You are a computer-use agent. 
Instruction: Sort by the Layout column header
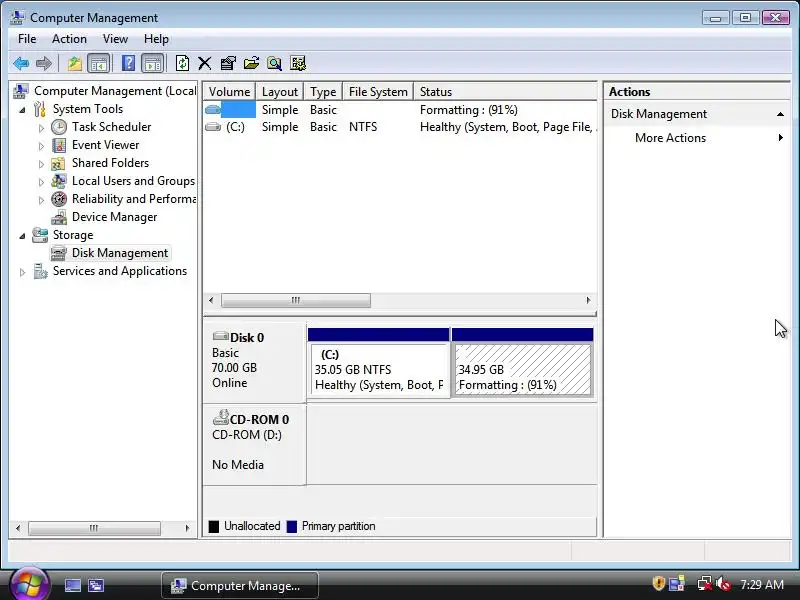click(280, 91)
